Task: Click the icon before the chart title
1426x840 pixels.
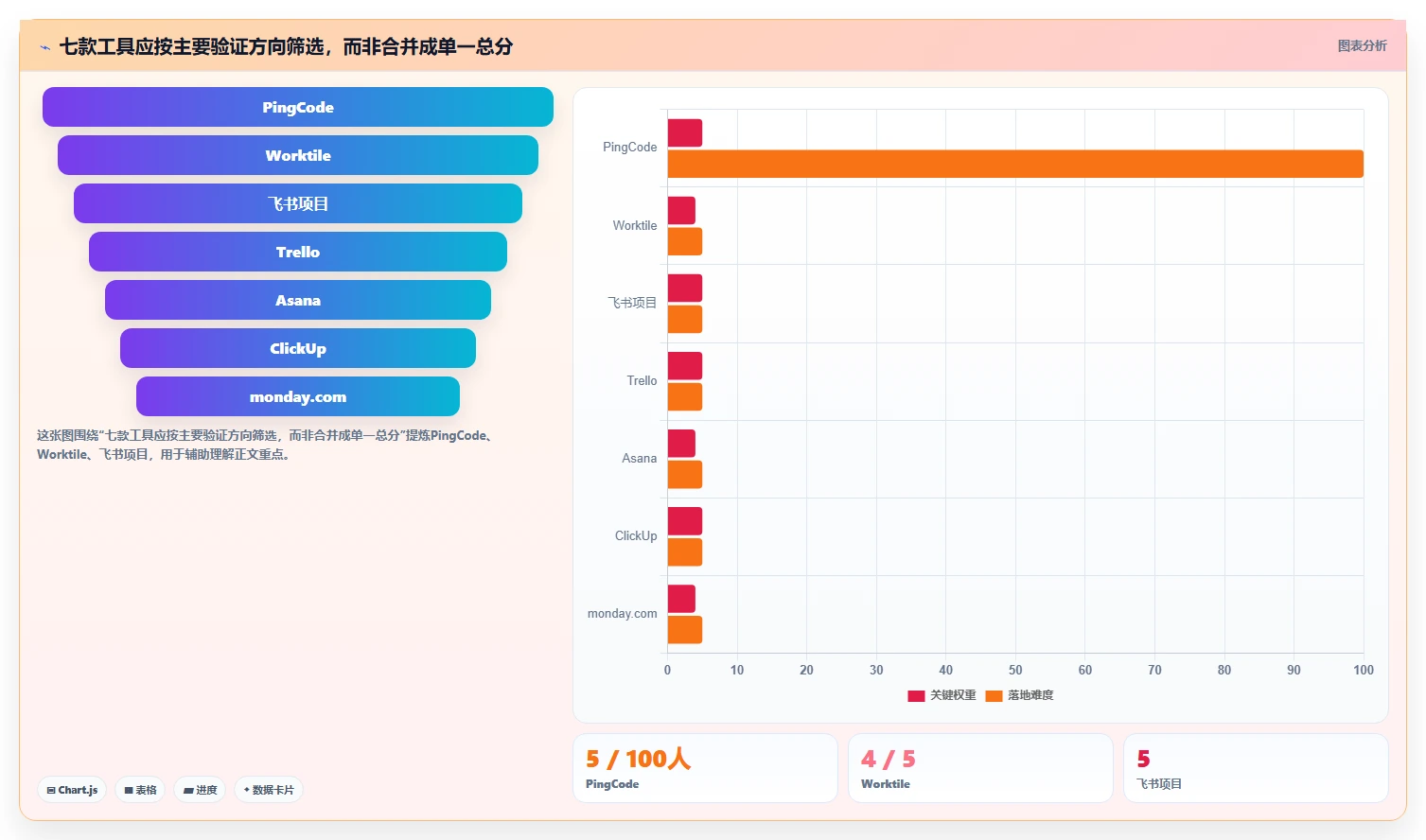Action: 44,47
